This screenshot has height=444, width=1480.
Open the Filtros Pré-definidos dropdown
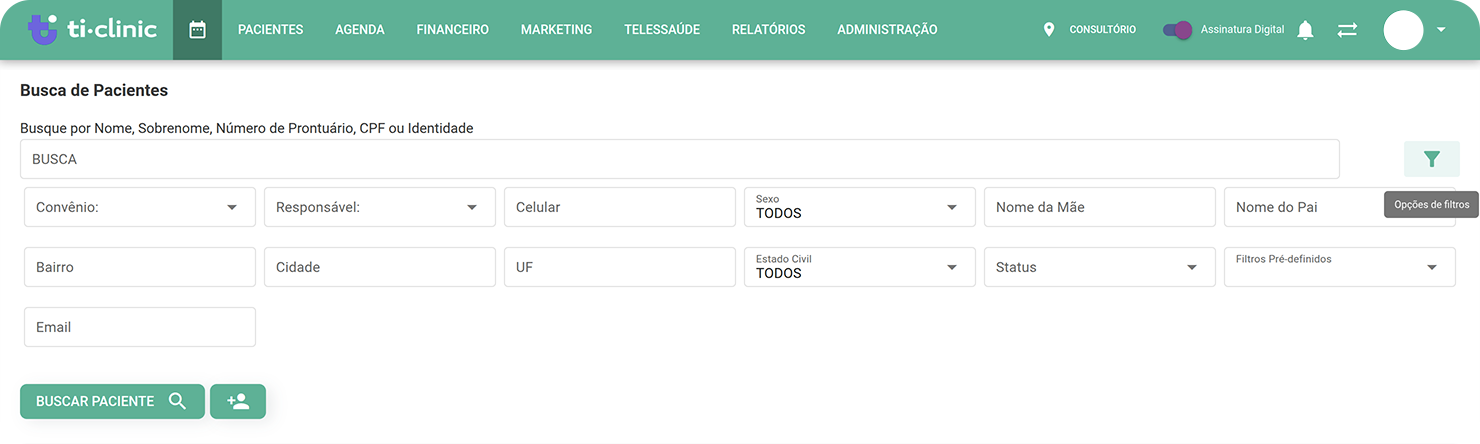tap(1340, 267)
